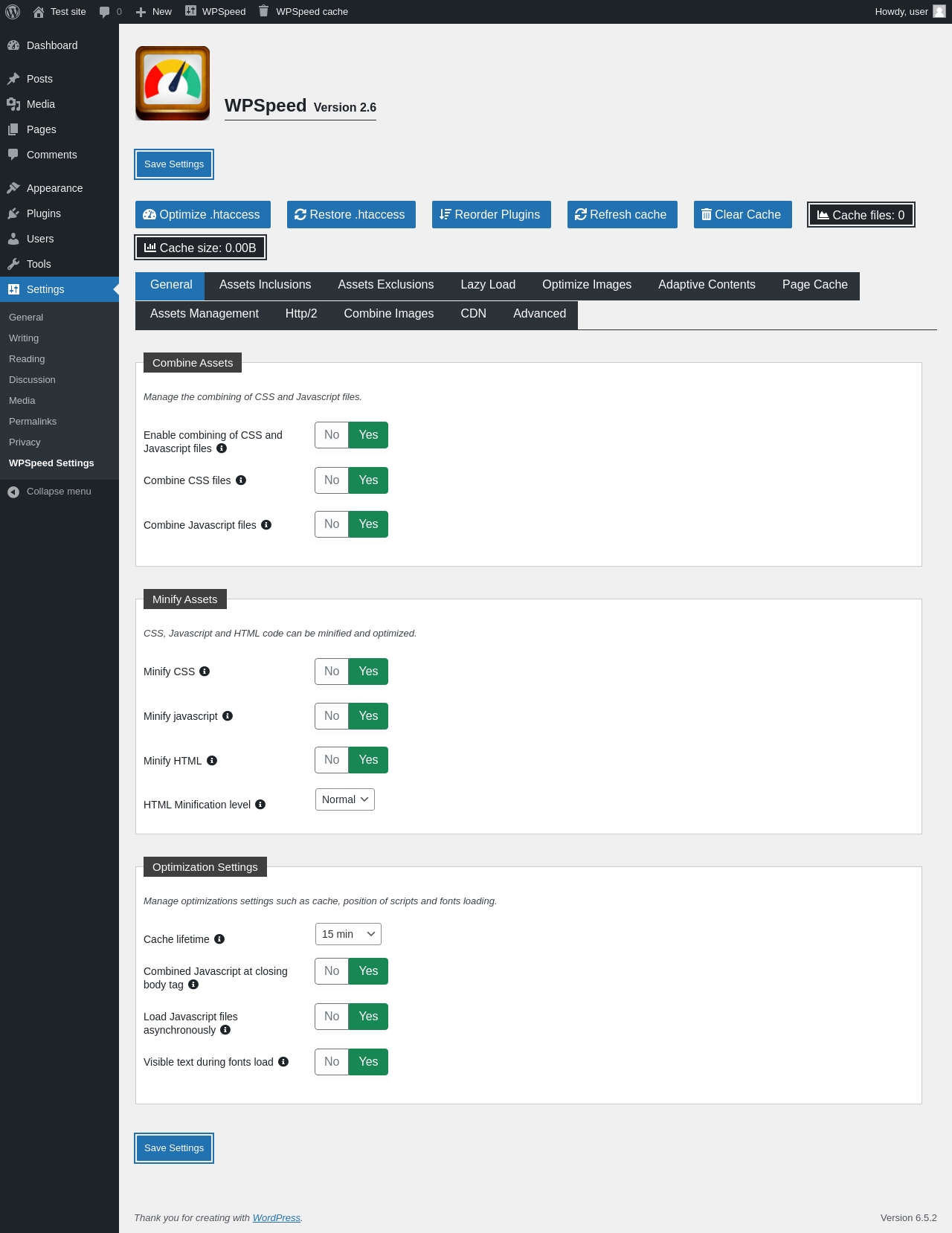Click the top Save Settings button
The height and width of the screenshot is (1233, 952).
coord(174,164)
